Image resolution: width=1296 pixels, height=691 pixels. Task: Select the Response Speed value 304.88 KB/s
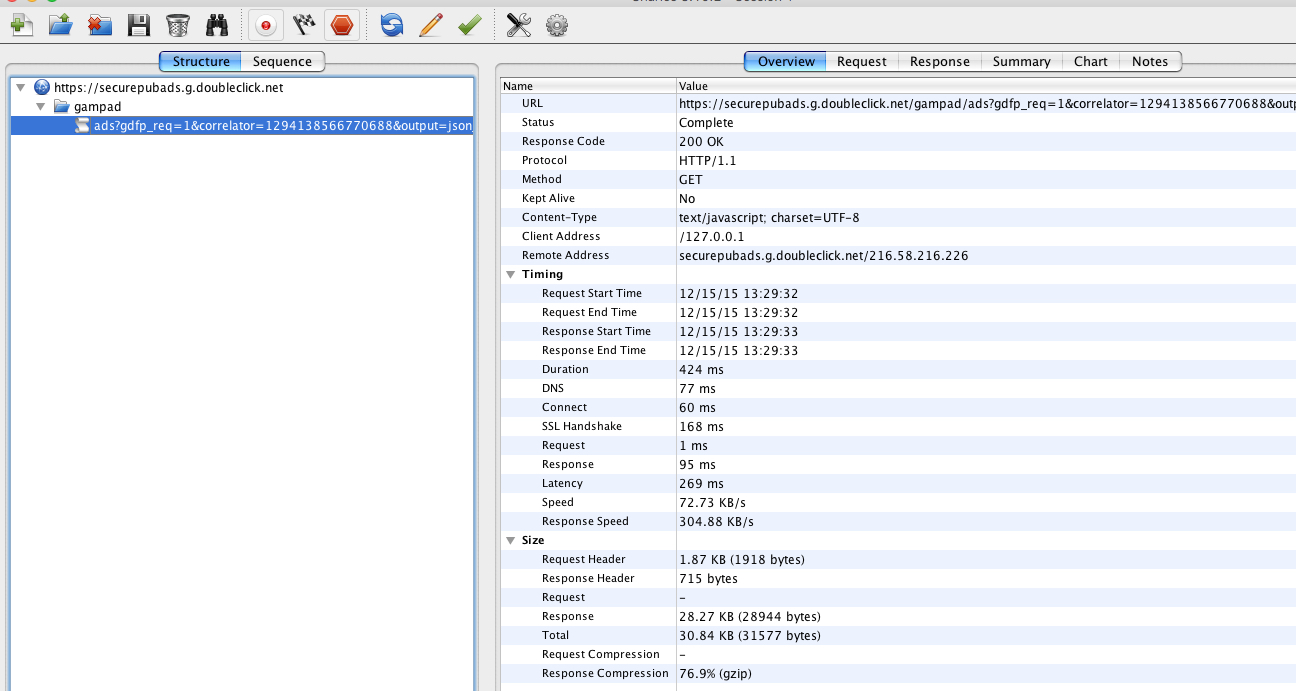716,521
